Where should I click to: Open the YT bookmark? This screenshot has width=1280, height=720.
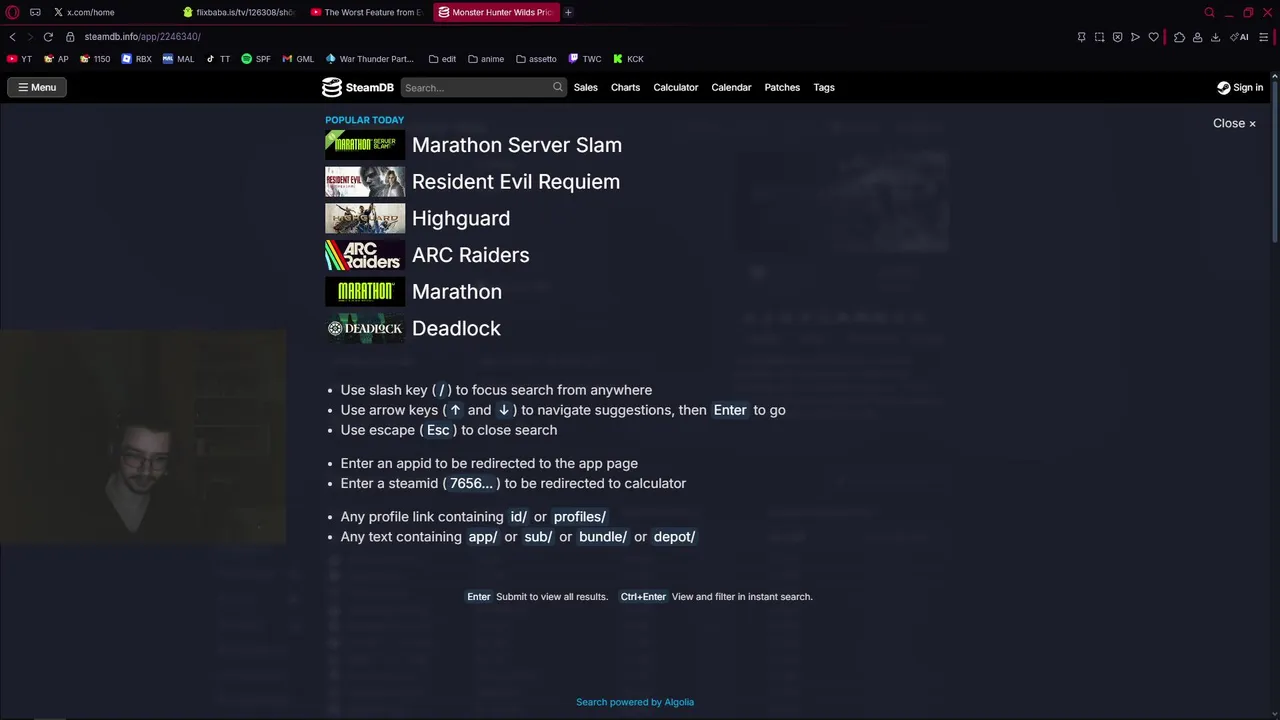coord(20,59)
